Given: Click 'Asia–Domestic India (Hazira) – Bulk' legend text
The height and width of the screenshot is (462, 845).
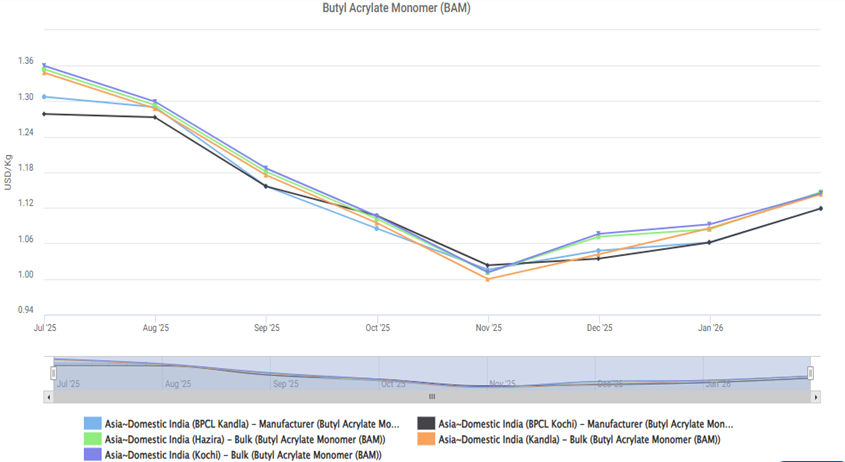Looking at the screenshot, I should click(x=245, y=439).
